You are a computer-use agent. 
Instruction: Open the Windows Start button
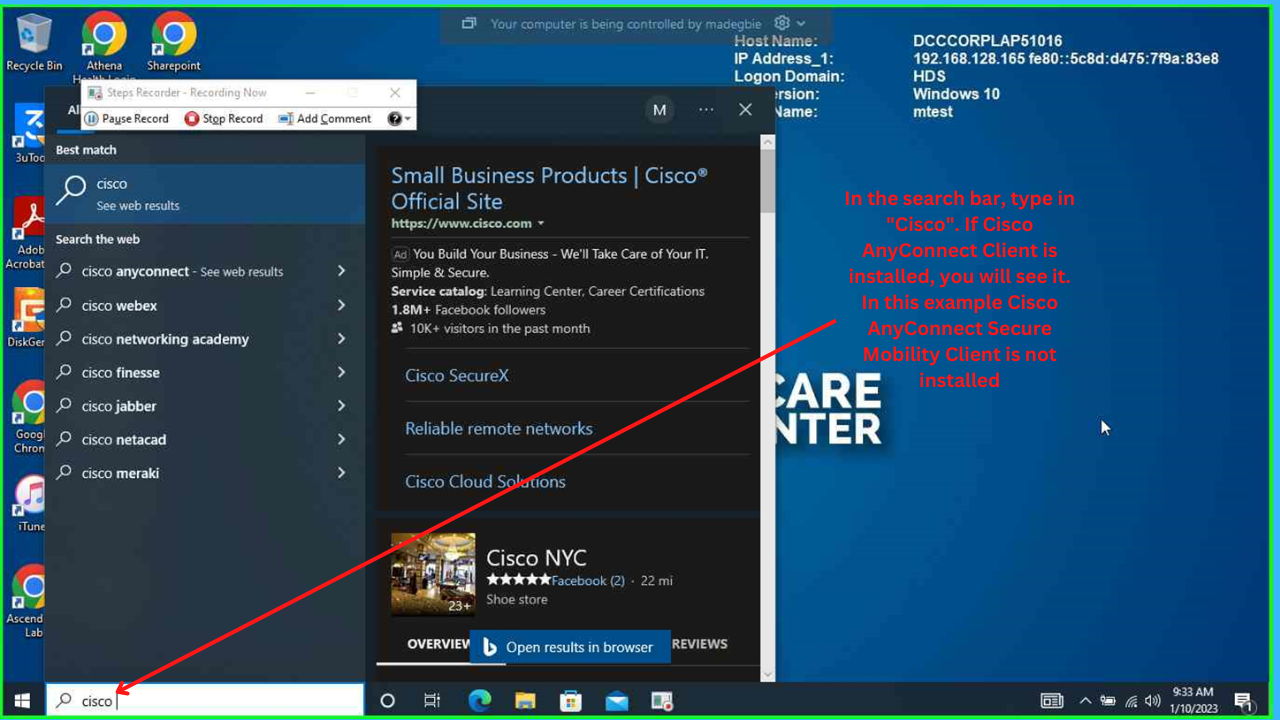pos(22,701)
